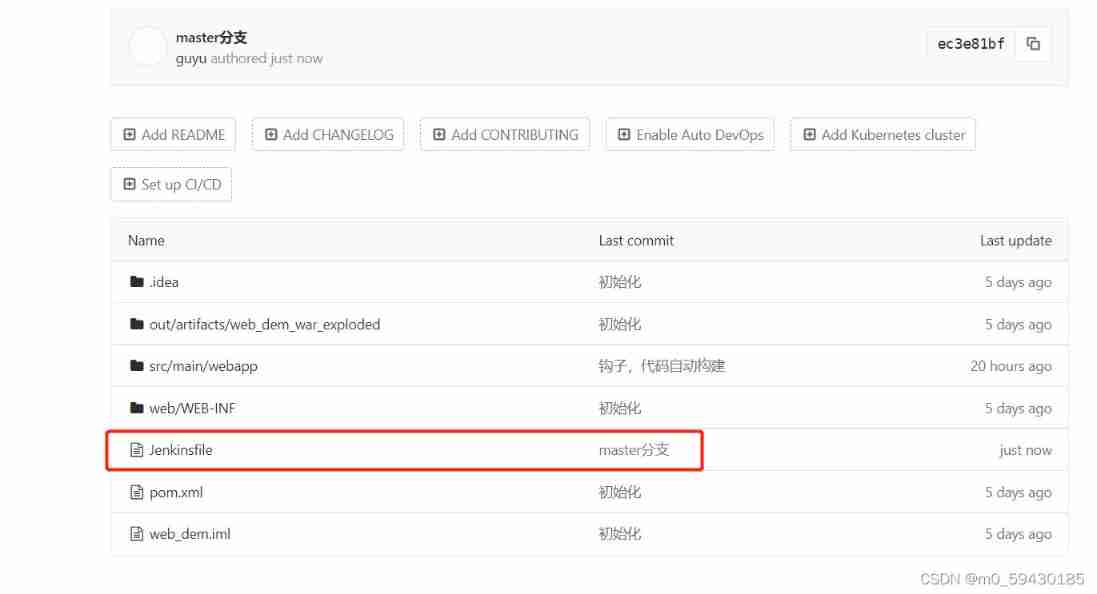Open the out/artifacts/web_dem_war_exploded folder
Viewport: 1097px width, 594px height.
click(x=264, y=324)
